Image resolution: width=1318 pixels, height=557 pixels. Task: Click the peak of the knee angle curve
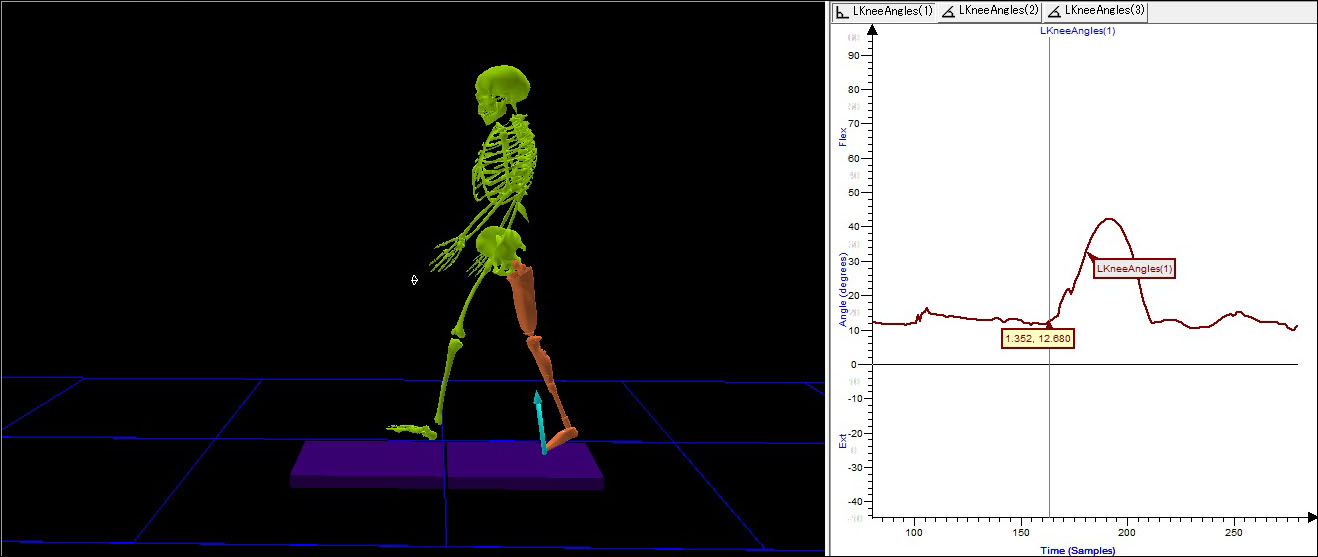[1108, 219]
